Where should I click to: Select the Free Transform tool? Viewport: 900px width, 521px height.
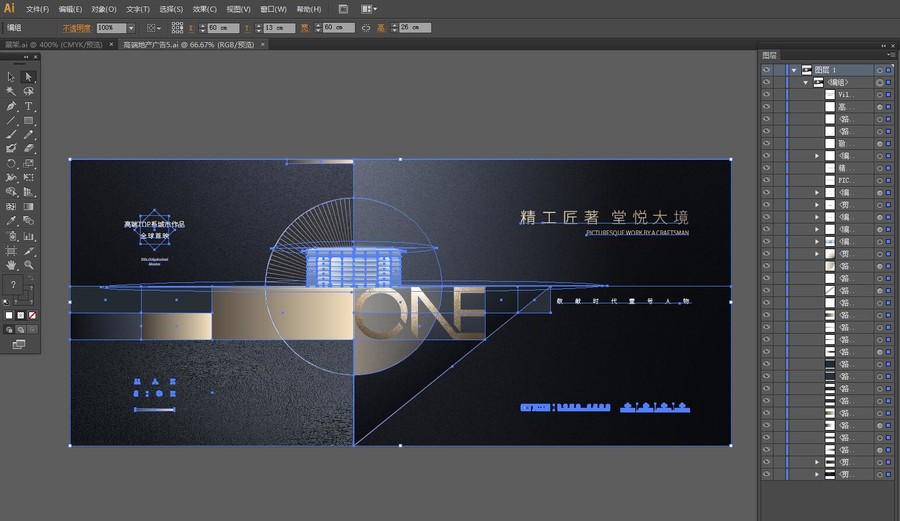[x=28, y=178]
